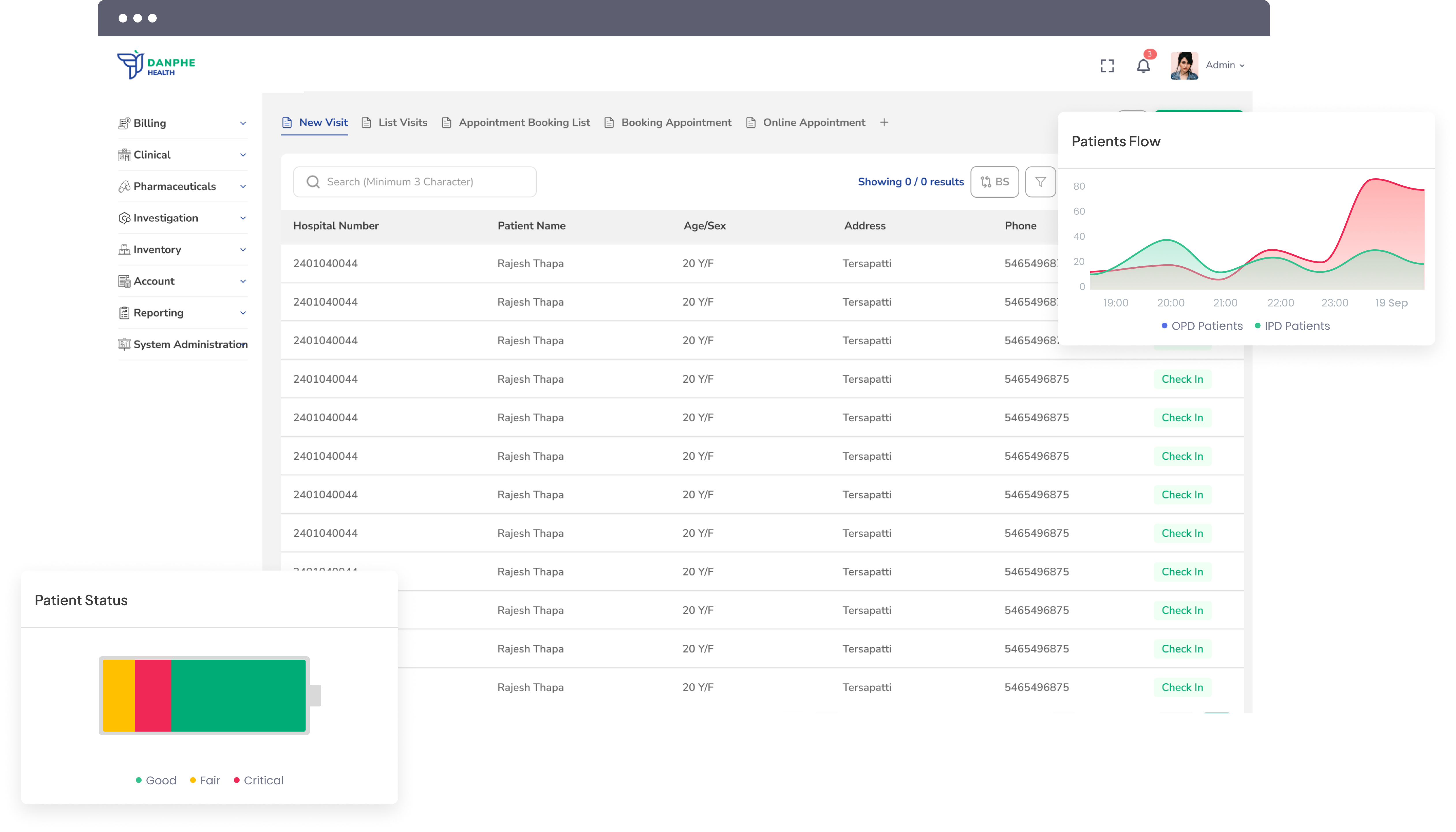The height and width of the screenshot is (832, 1456).
Task: Open the Online Appointment tab
Action: [x=813, y=122]
